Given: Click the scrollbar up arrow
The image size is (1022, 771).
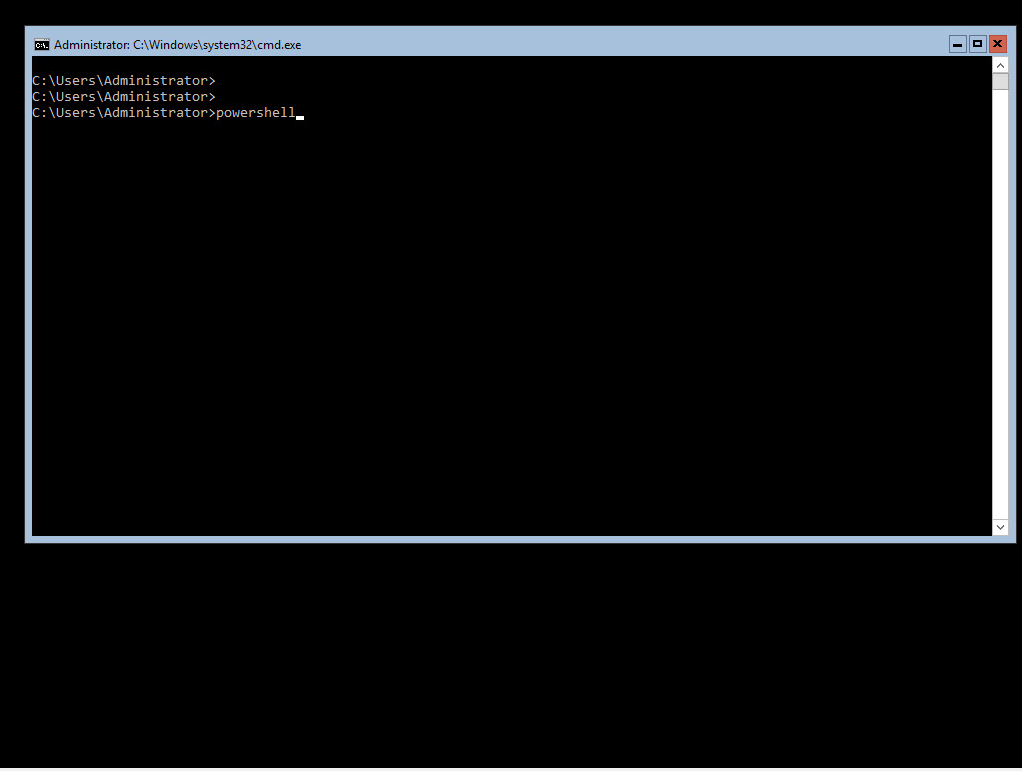Looking at the screenshot, I should tap(1000, 65).
